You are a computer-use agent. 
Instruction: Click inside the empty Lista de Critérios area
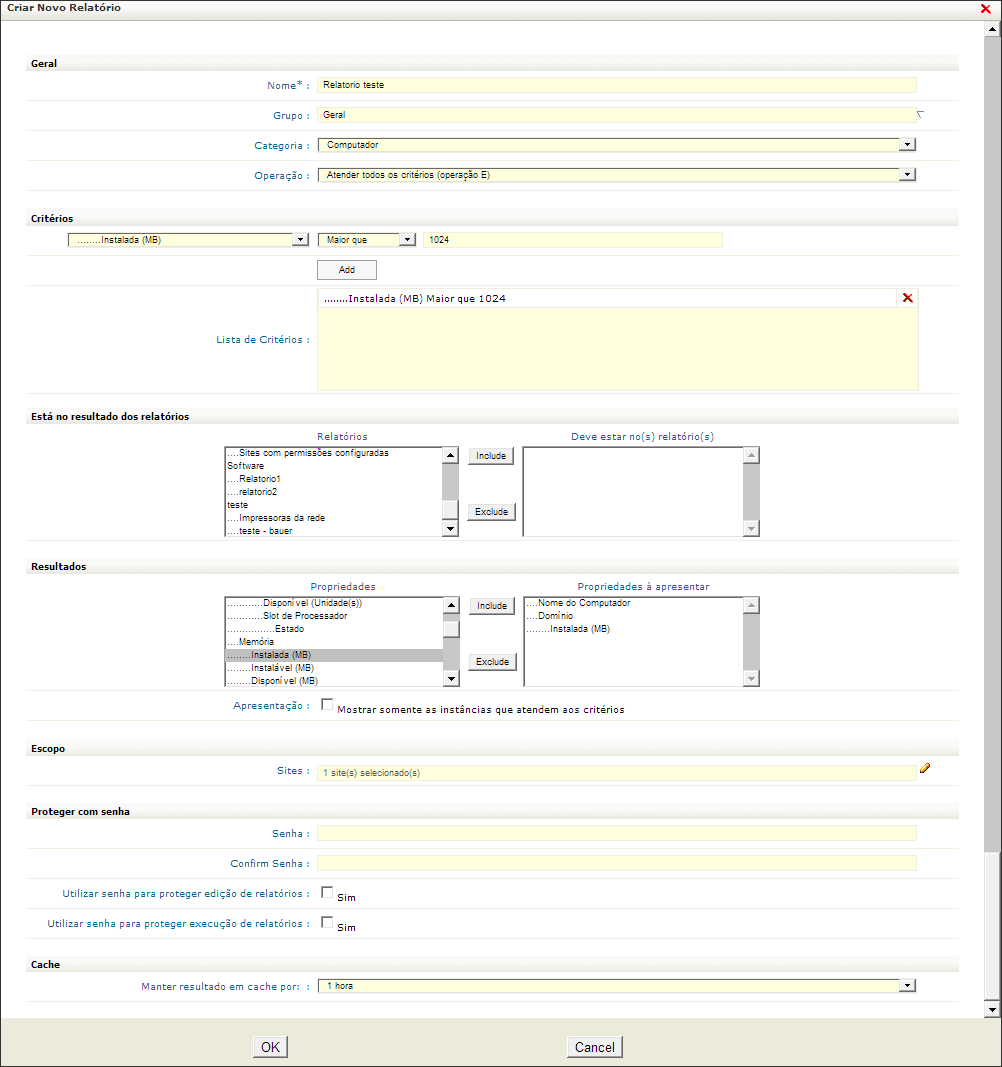click(x=617, y=349)
